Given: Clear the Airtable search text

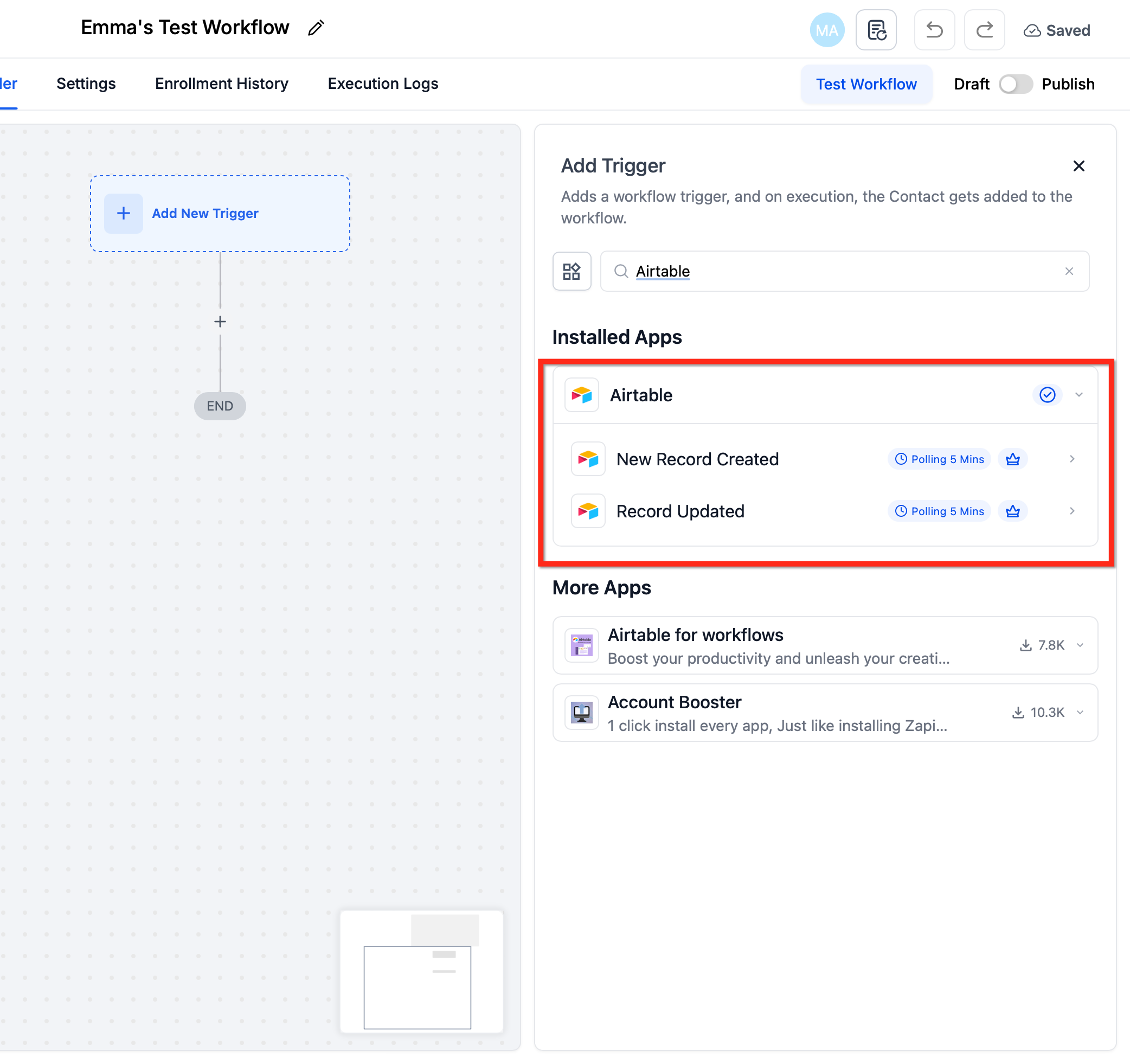Looking at the screenshot, I should 1069,271.
